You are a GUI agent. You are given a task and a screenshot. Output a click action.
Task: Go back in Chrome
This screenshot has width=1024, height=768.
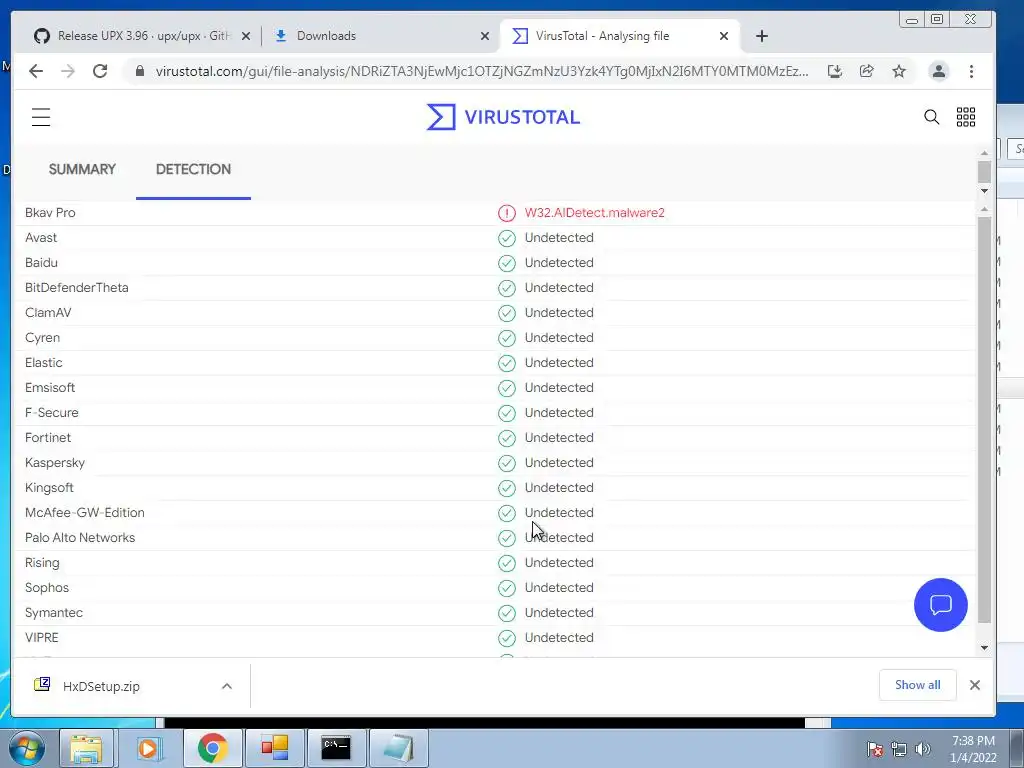[36, 71]
